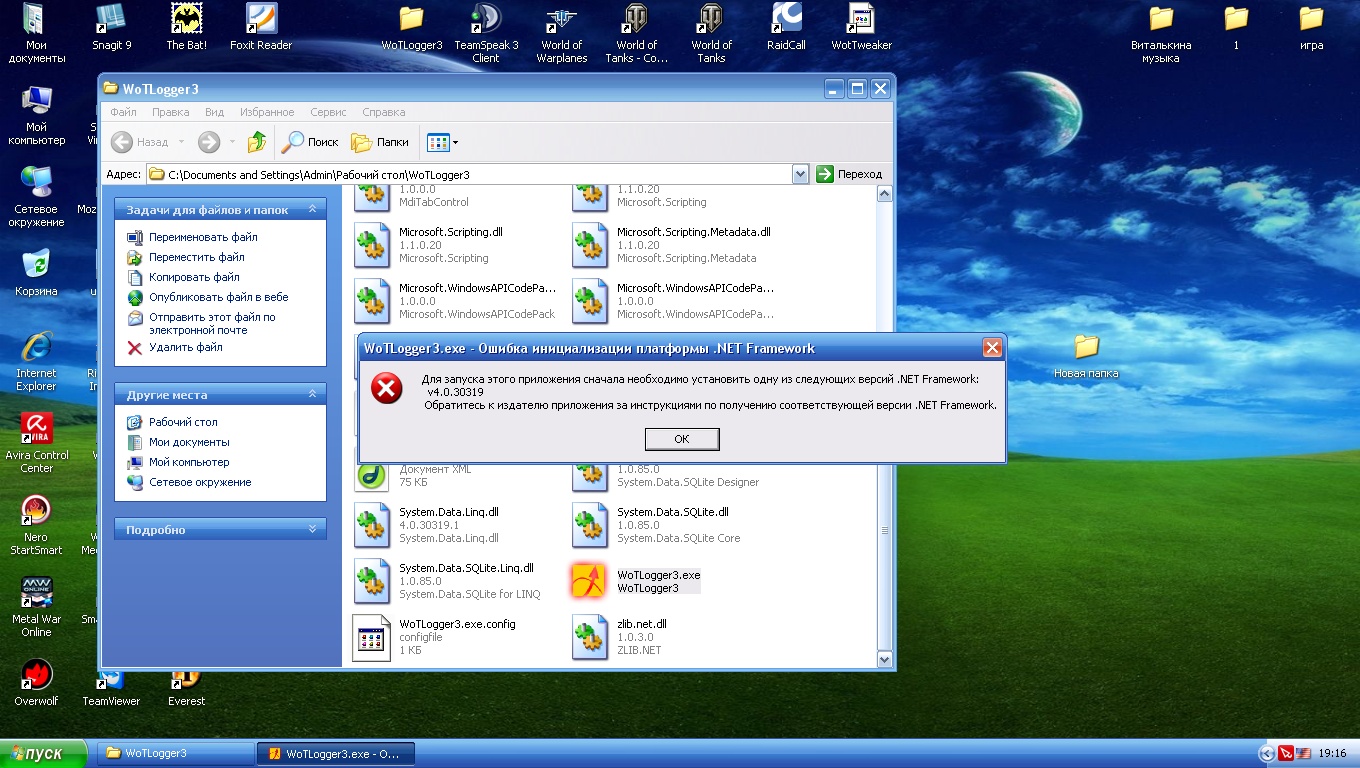Collapse the Задачи для файлов и папок panel
1360x768 pixels.
pyautogui.click(x=312, y=209)
